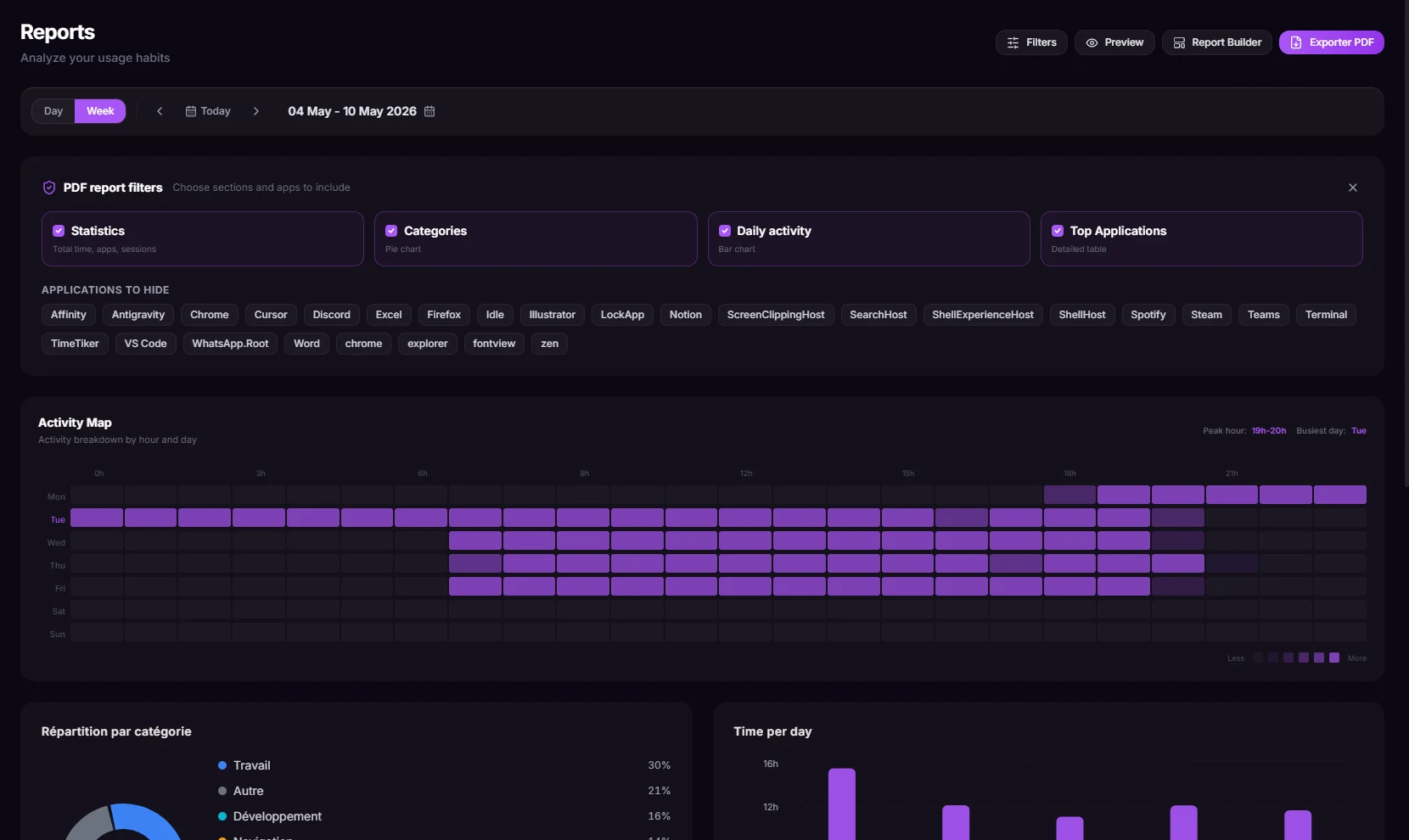Viewport: 1409px width, 840px height.
Task: Hide the fontview application
Action: pyautogui.click(x=494, y=344)
